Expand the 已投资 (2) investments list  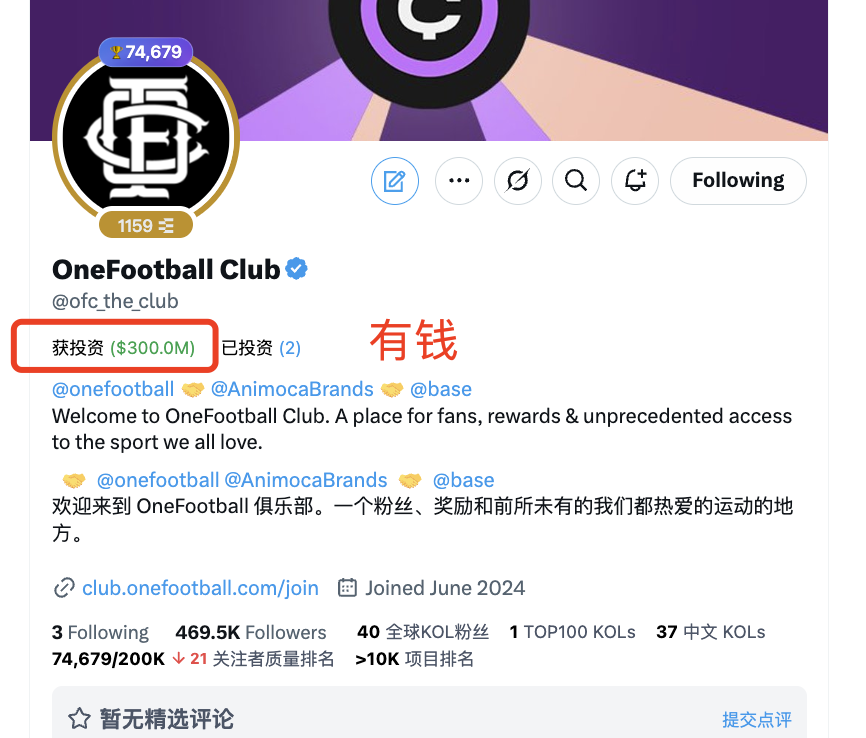tap(261, 348)
